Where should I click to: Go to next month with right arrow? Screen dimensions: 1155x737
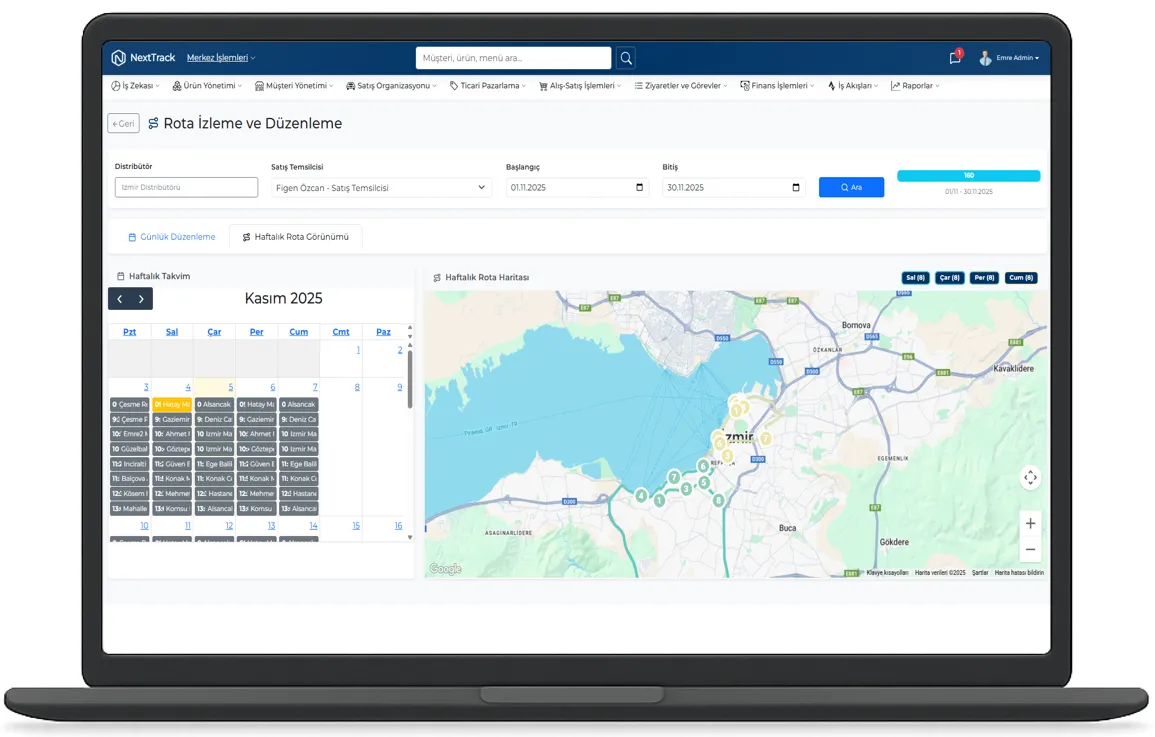(x=142, y=299)
